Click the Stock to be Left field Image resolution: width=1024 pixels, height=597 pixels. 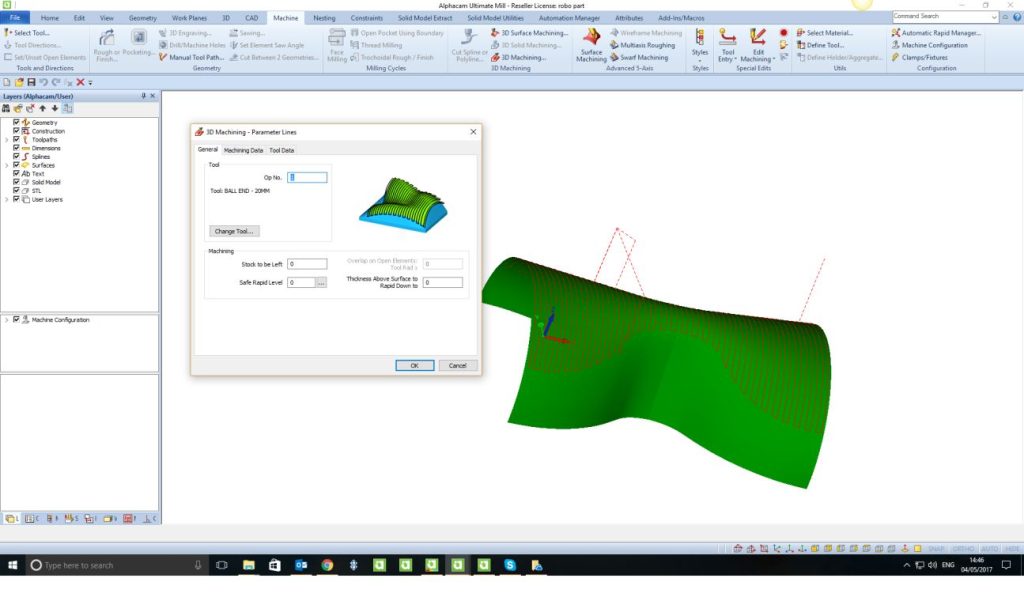click(x=307, y=264)
